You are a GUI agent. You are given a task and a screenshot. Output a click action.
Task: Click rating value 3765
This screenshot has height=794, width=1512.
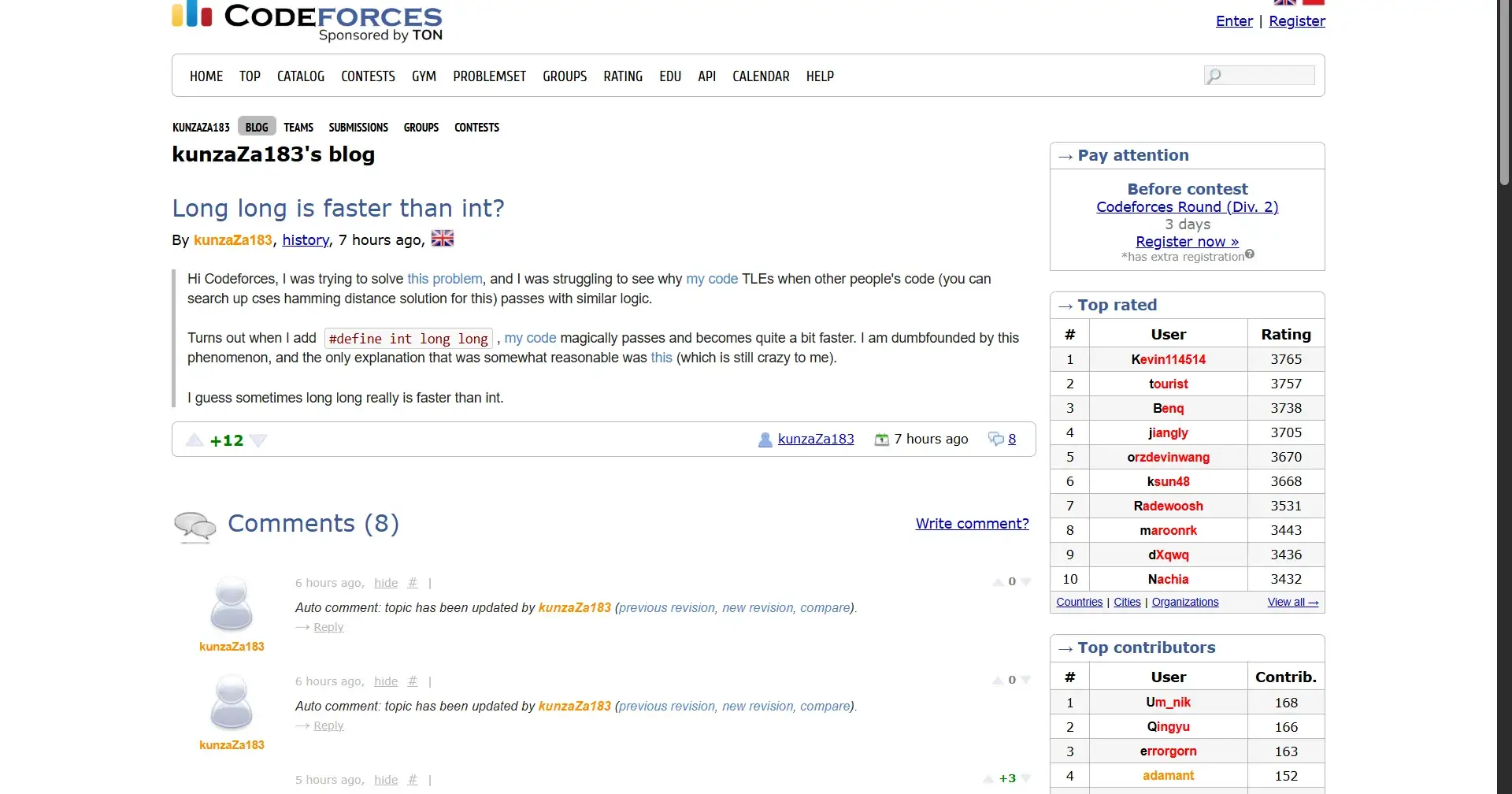1286,359
